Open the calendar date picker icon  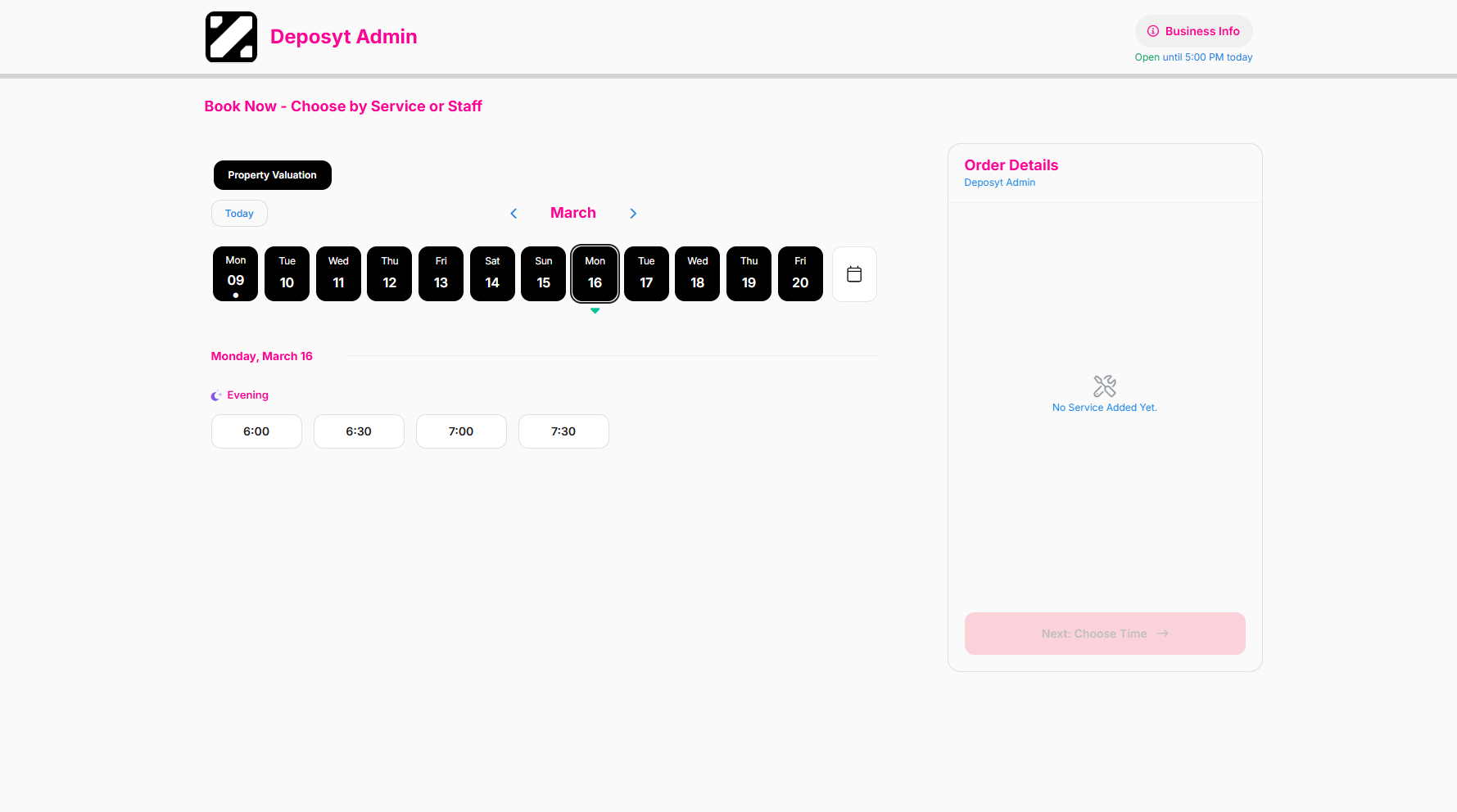pos(854,274)
